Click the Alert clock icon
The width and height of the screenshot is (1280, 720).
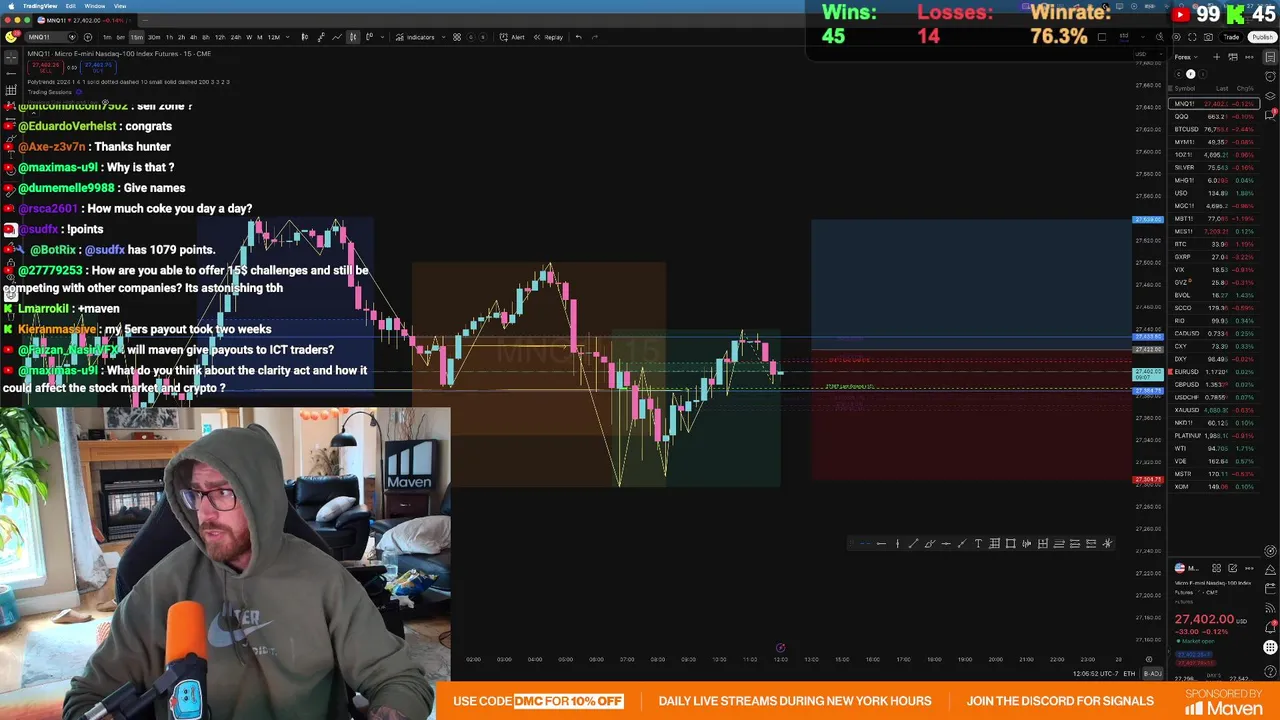tap(506, 37)
